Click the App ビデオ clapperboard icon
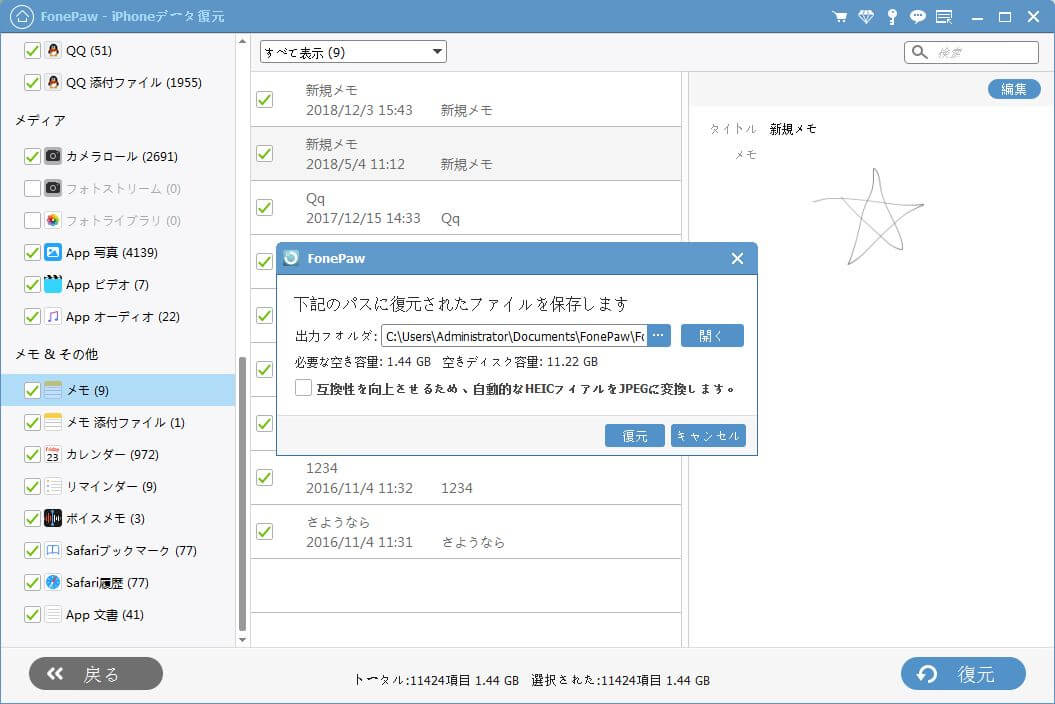Image resolution: width=1055 pixels, height=704 pixels. click(53, 284)
